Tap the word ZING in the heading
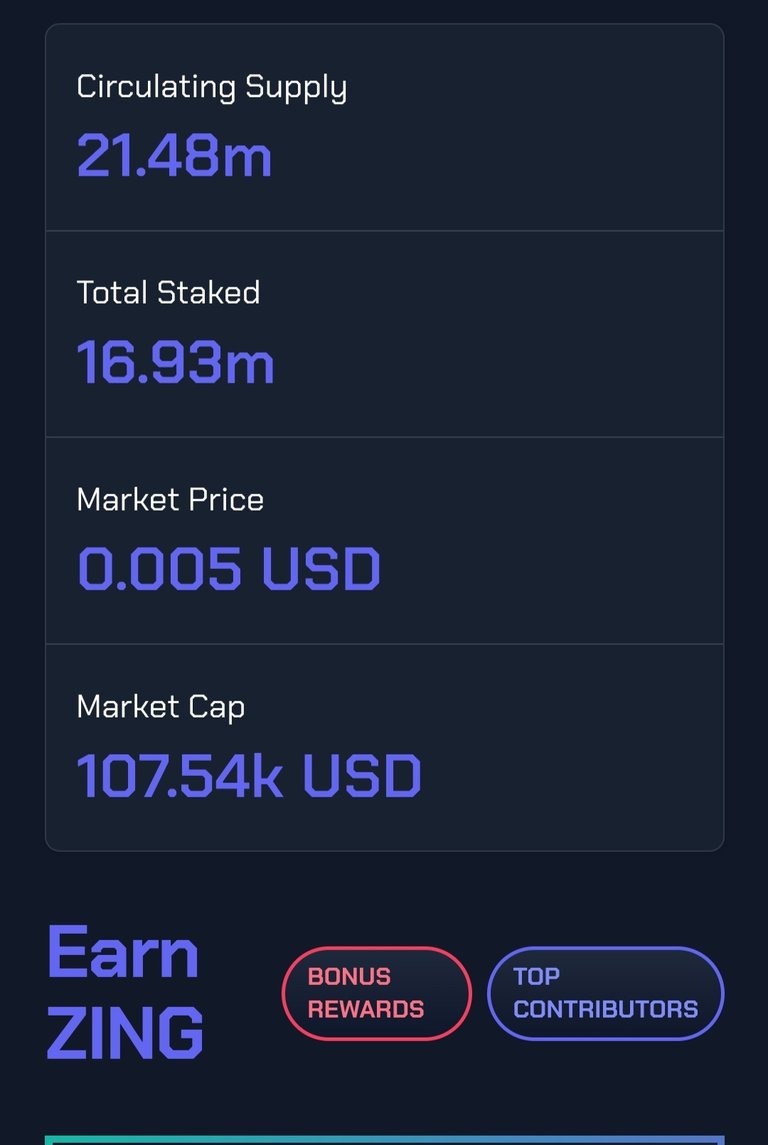Image resolution: width=768 pixels, height=1145 pixels. coord(125,1032)
